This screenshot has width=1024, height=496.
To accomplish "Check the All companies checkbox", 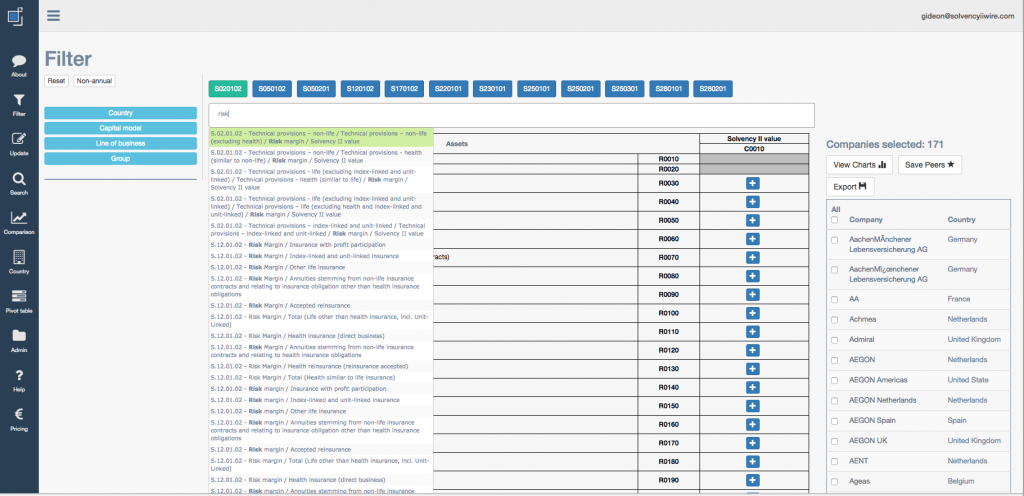I will coord(835,219).
